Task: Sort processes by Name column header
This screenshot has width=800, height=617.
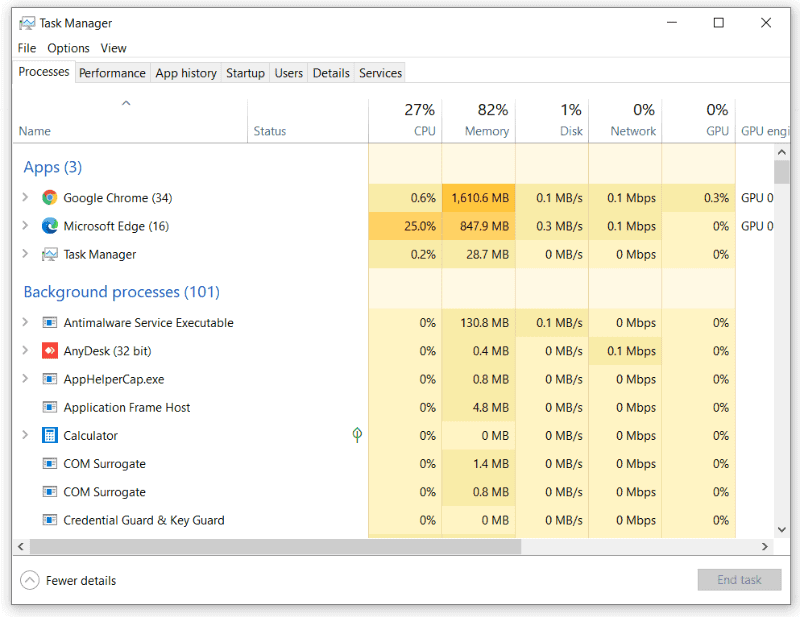Action: click(x=130, y=120)
